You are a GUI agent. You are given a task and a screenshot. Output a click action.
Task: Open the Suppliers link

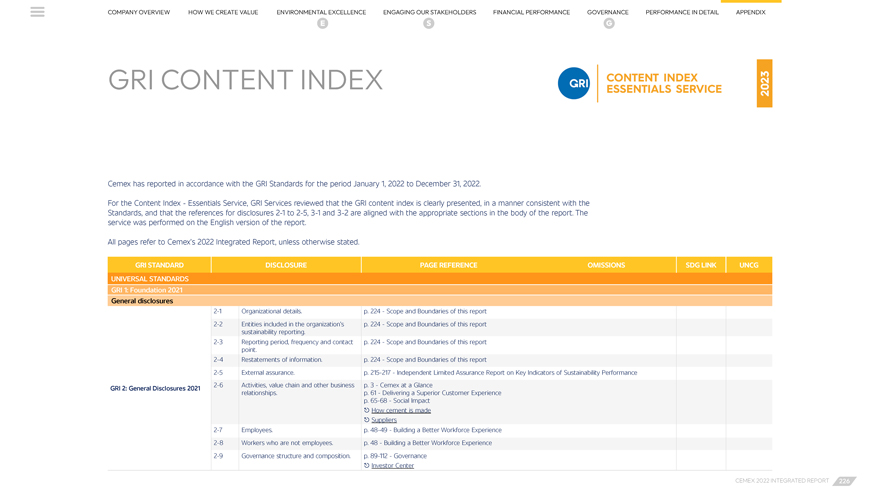[x=384, y=420]
